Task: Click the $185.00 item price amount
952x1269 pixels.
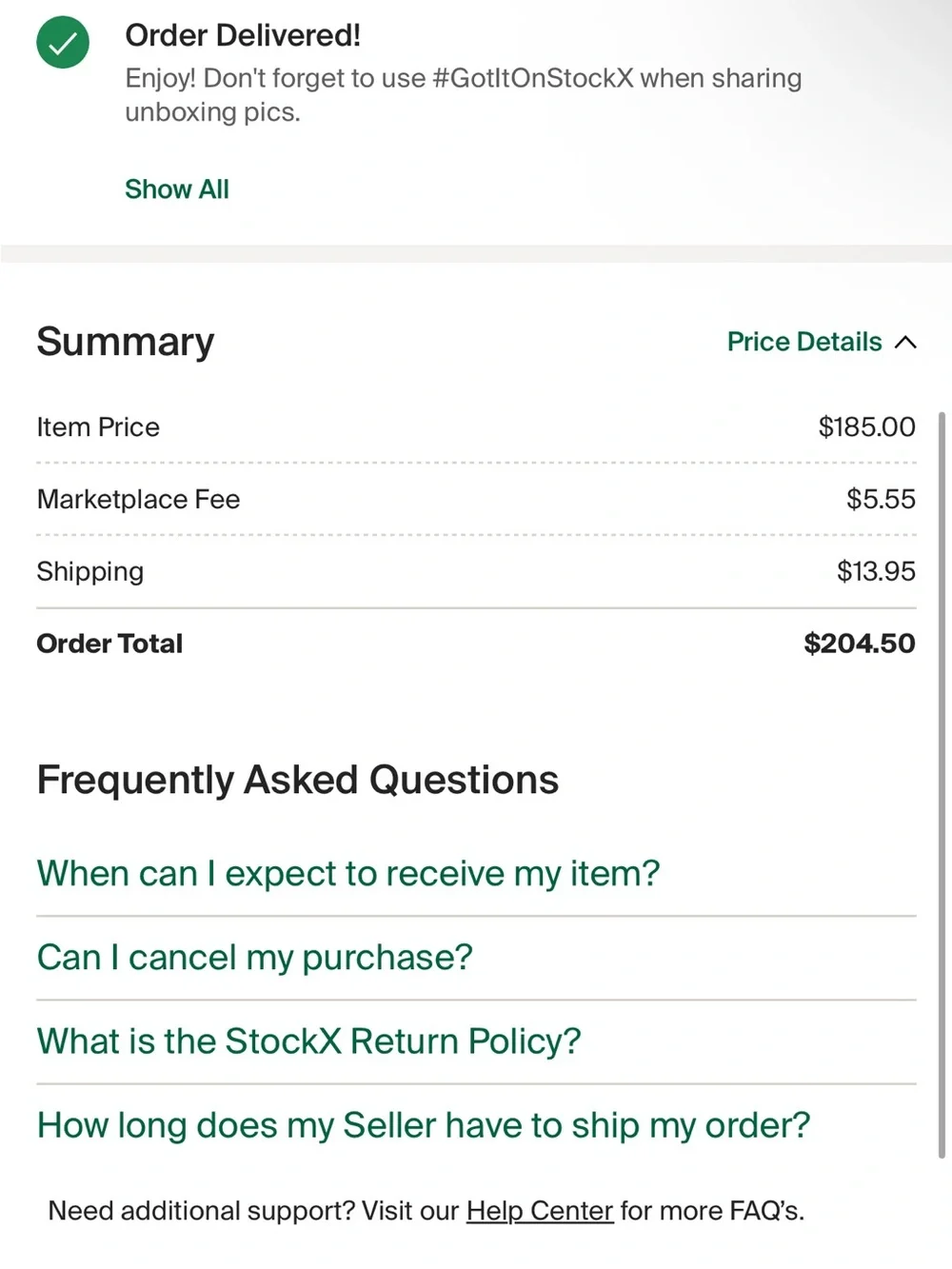Action: click(x=867, y=426)
